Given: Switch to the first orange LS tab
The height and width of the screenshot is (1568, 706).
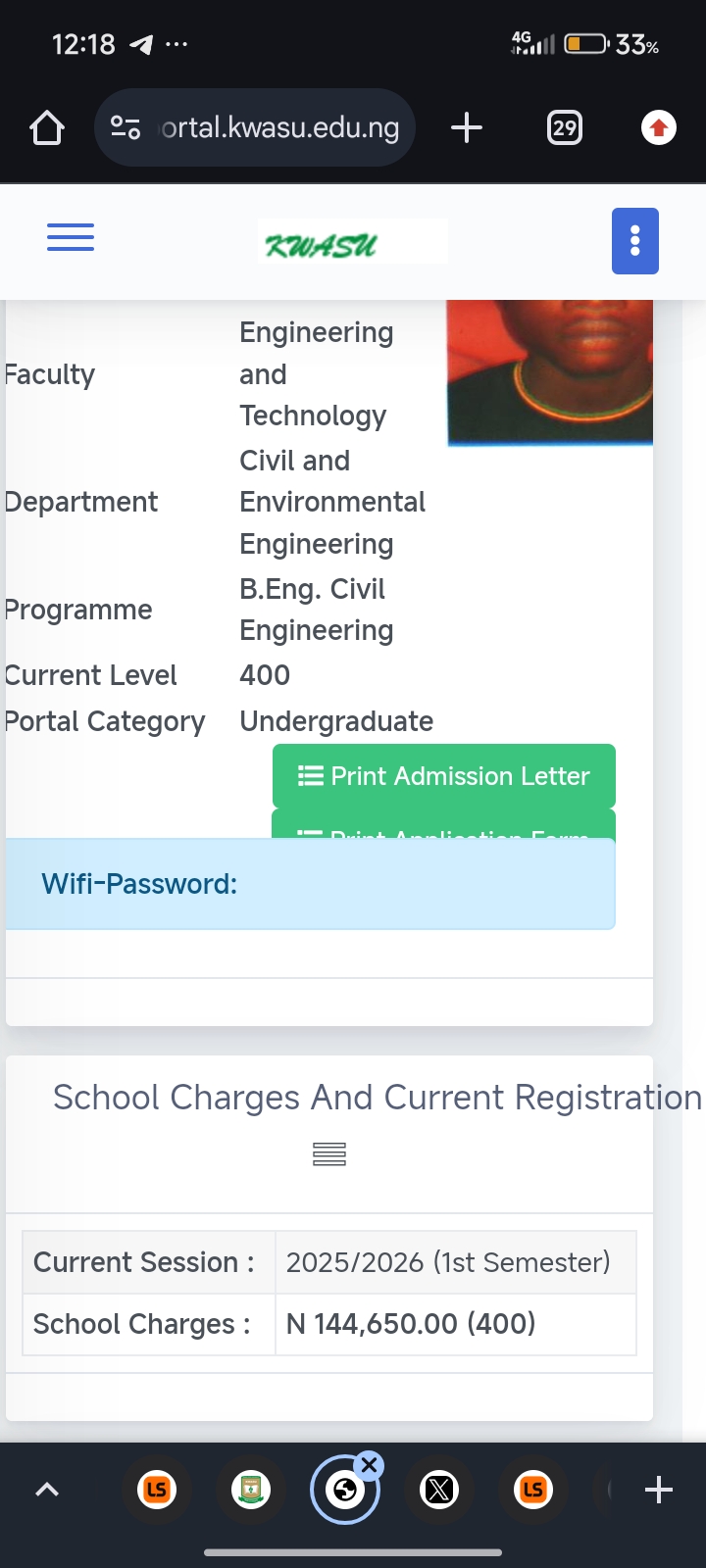Looking at the screenshot, I should tap(157, 1490).
